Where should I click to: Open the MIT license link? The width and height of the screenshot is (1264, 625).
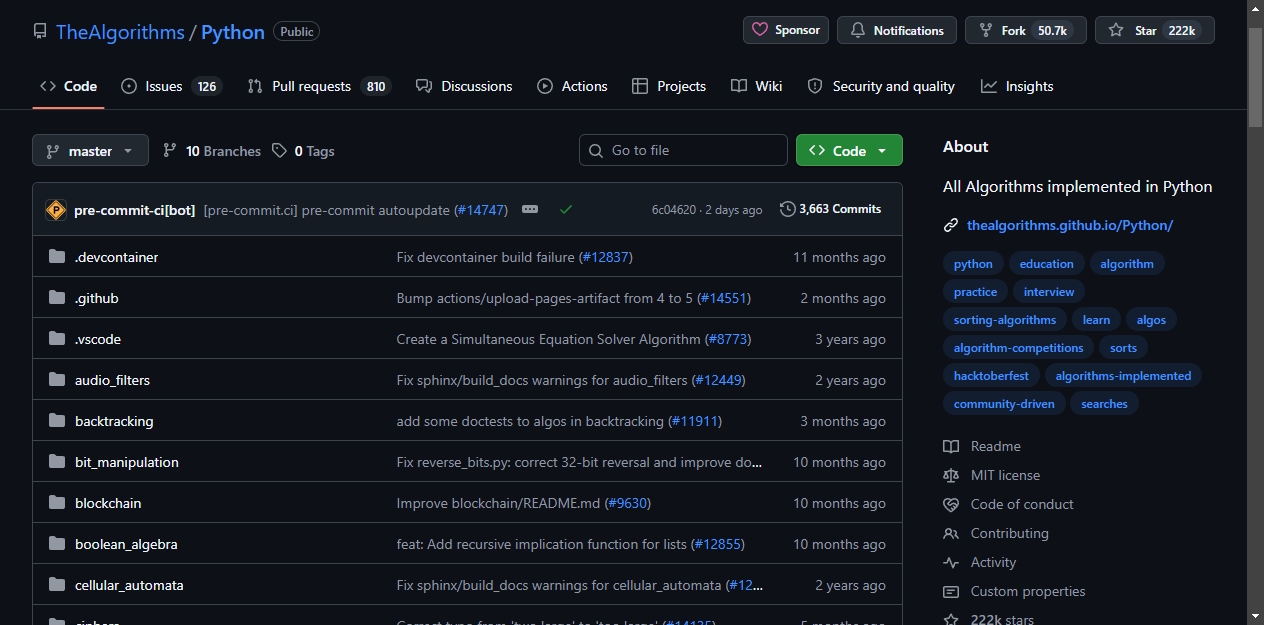coord(992,475)
